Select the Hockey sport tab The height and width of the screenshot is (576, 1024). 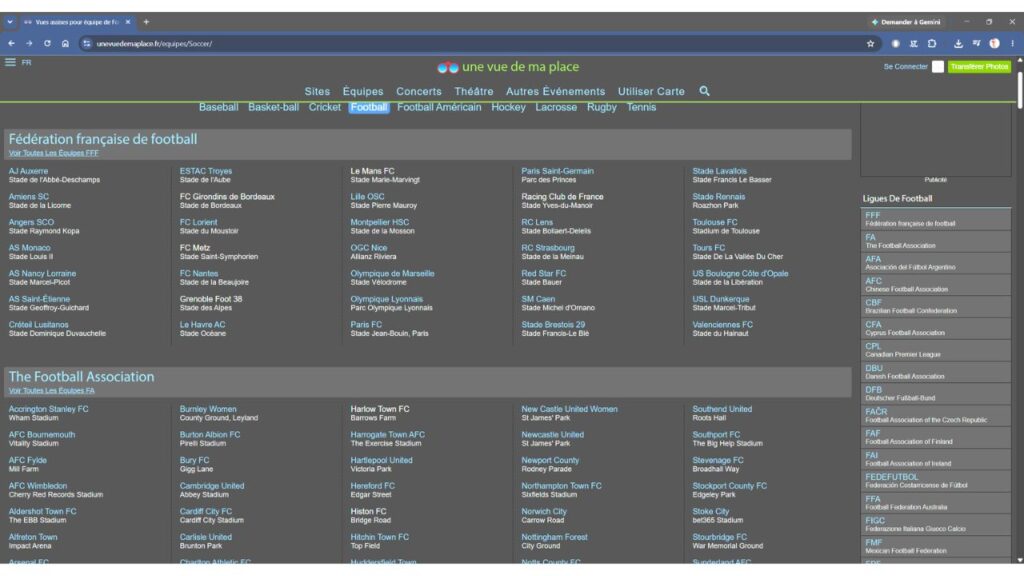[x=508, y=107]
